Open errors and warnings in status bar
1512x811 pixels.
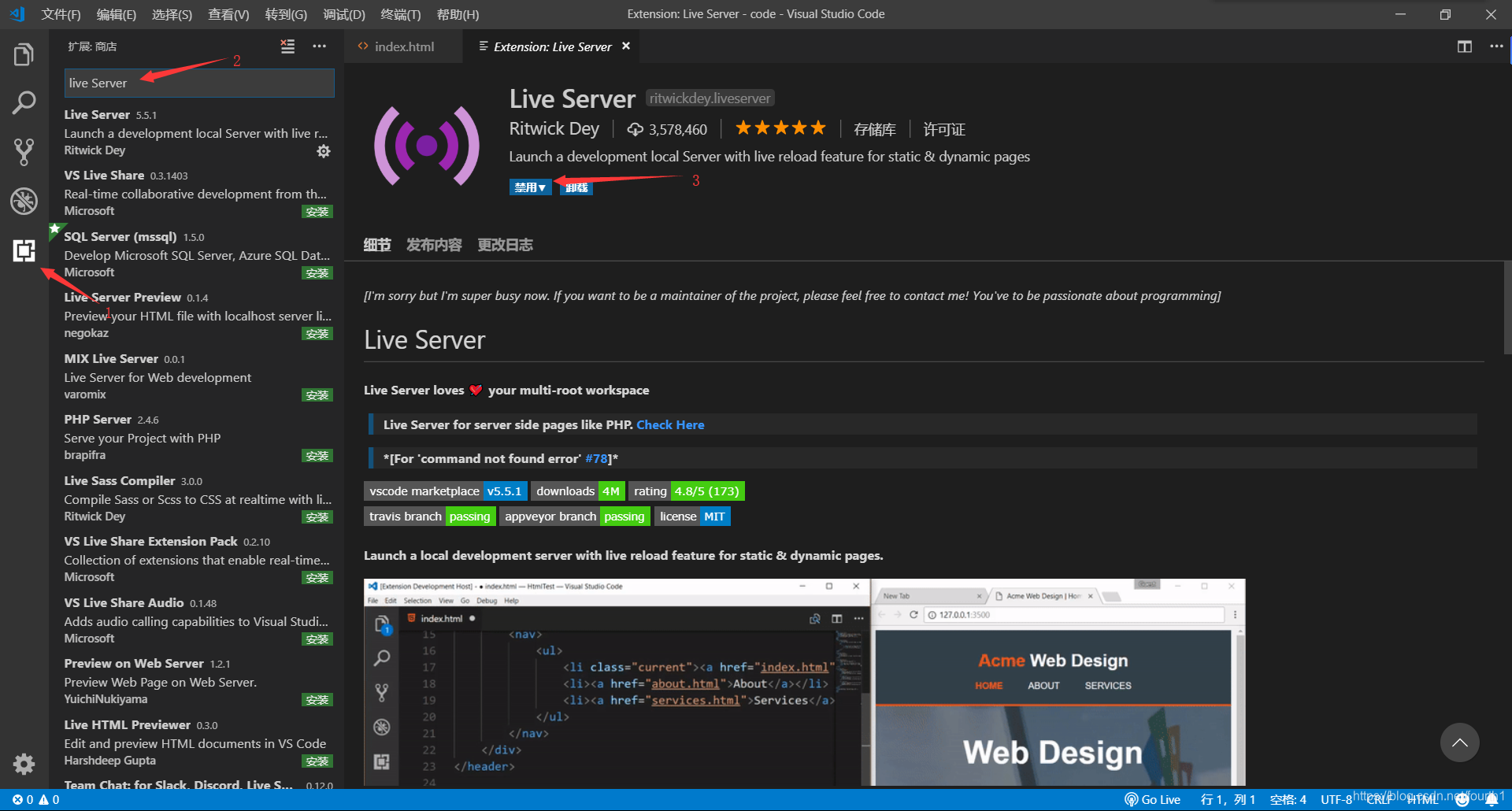point(35,799)
